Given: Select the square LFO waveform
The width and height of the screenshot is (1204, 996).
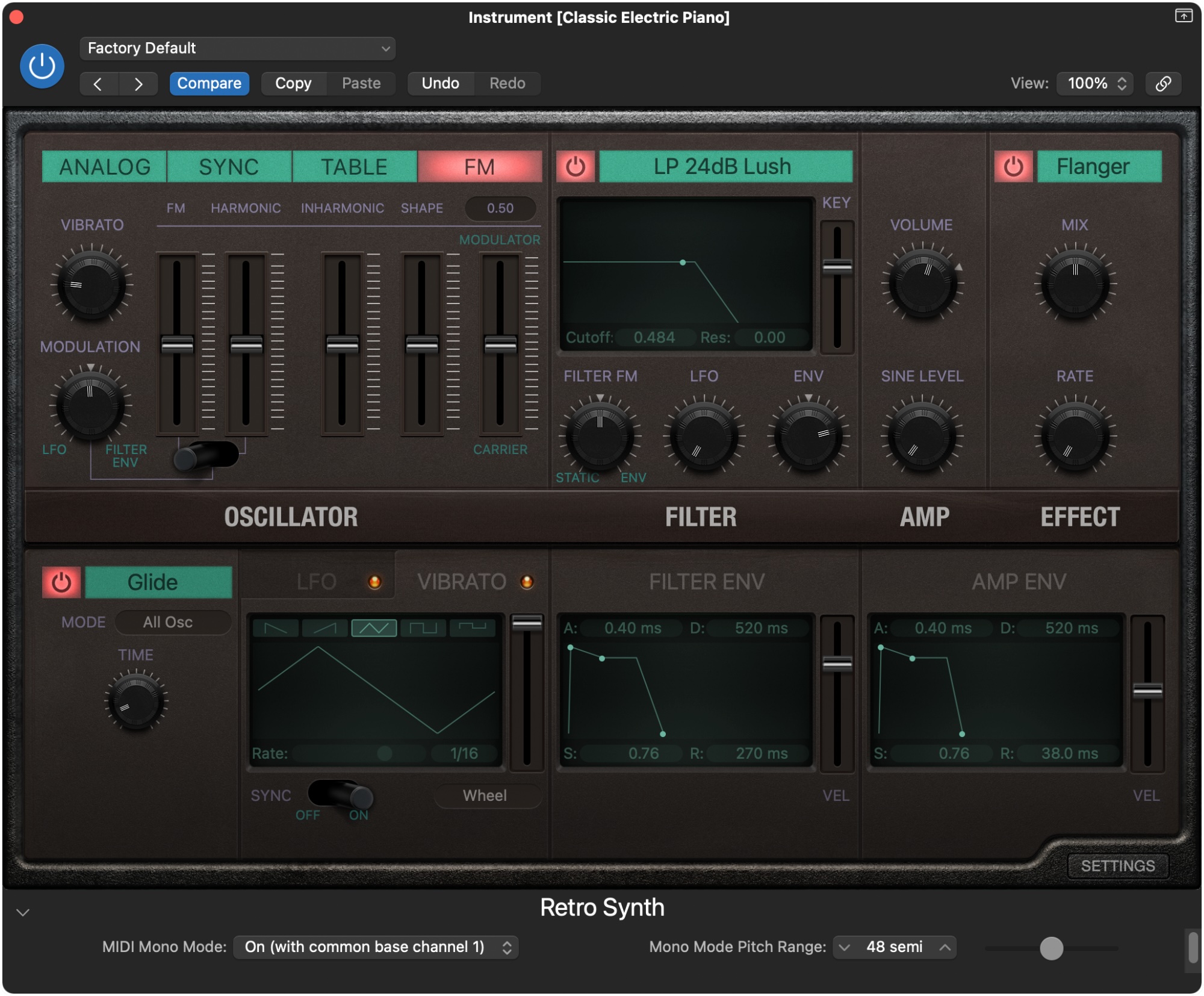Looking at the screenshot, I should pos(423,628).
